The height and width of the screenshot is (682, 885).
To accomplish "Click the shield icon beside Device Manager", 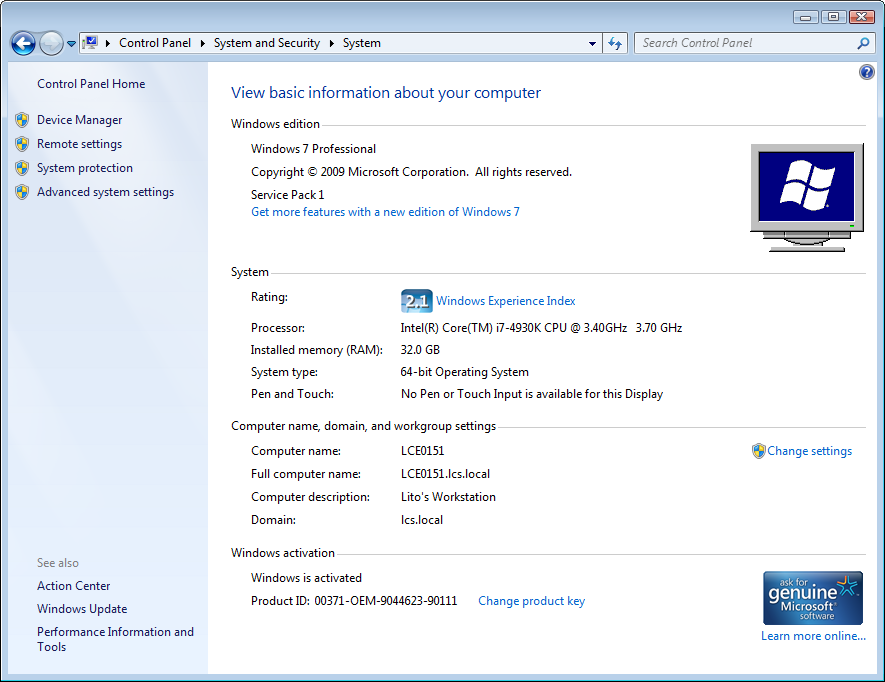I will tap(22, 120).
